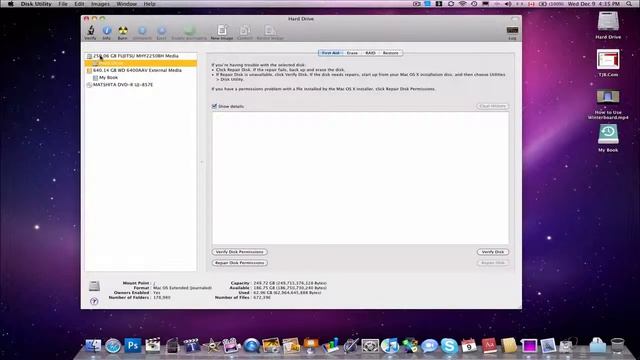This screenshot has width=640, height=360.
Task: Open the Info toolbar icon
Action: [x=107, y=32]
